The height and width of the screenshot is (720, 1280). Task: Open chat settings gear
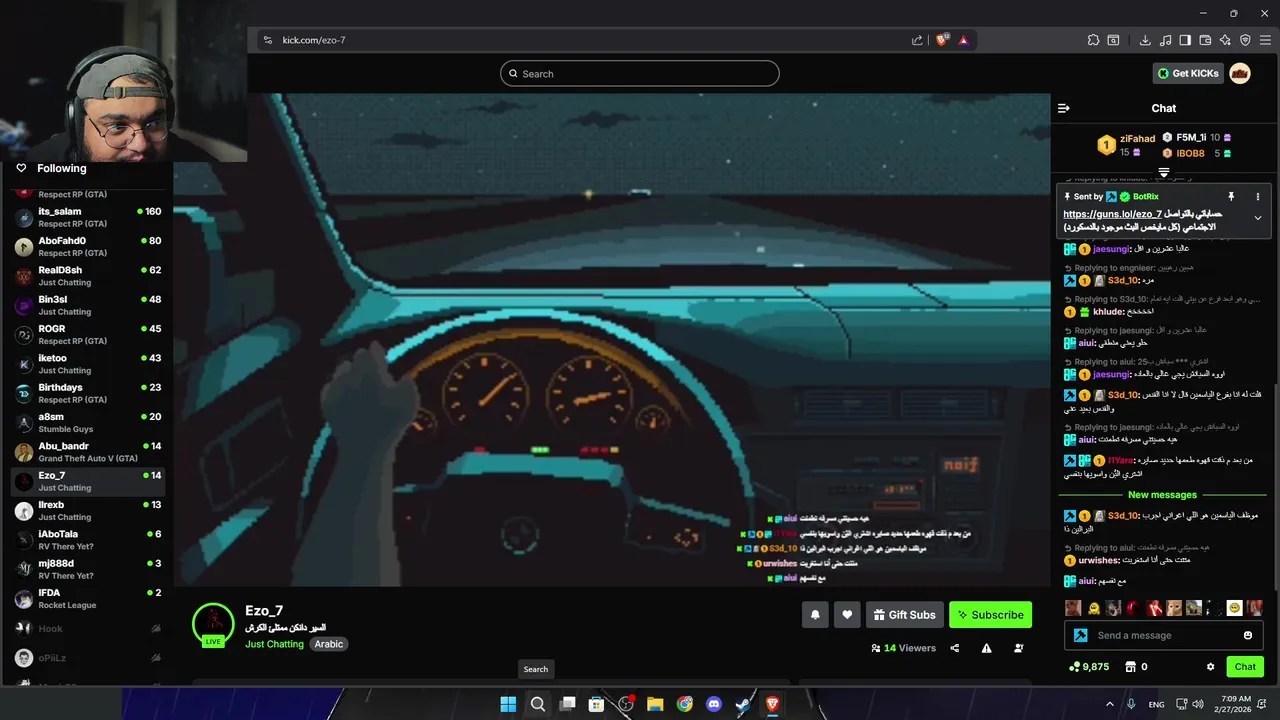click(1211, 667)
